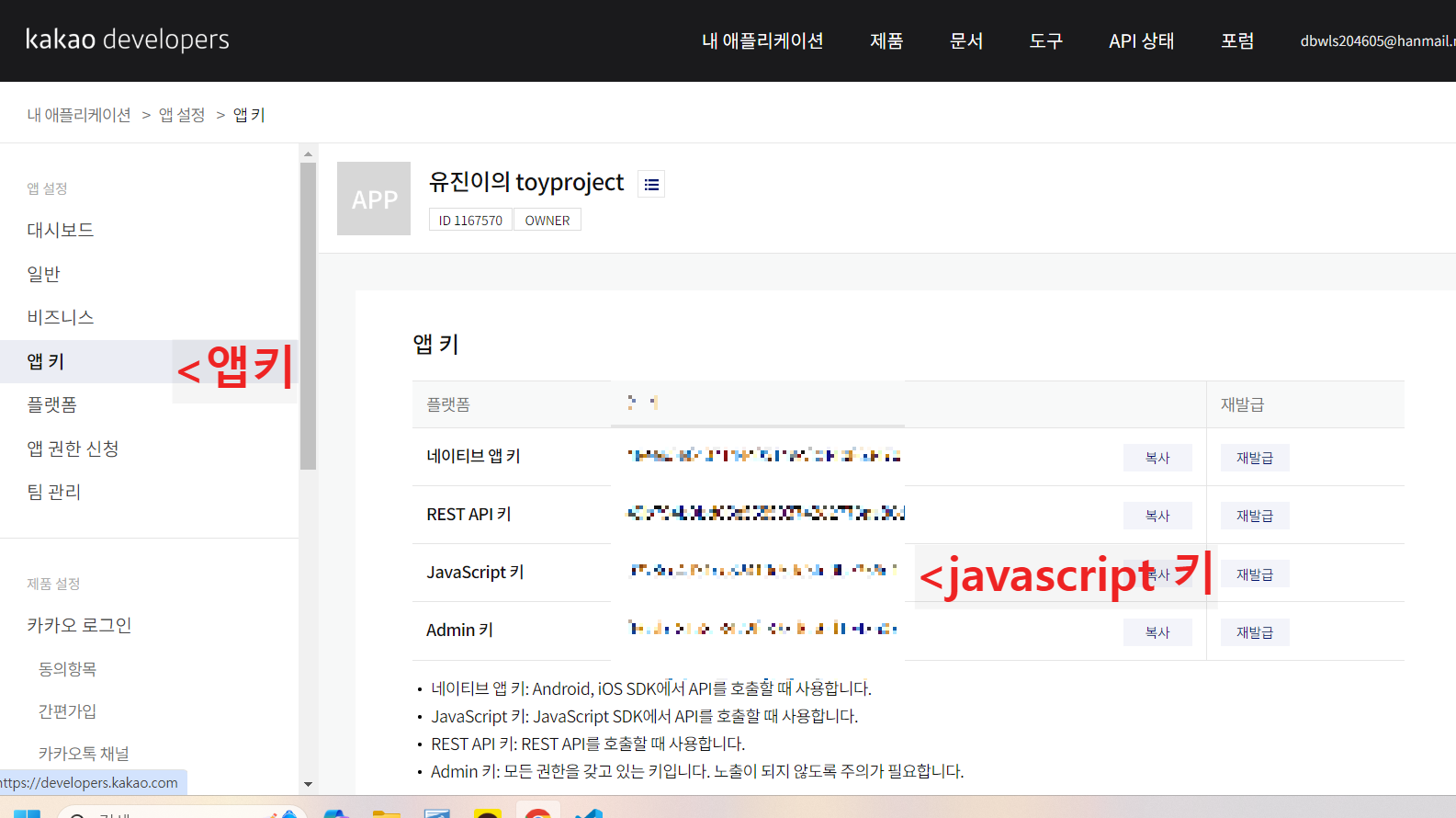Open 카카오 로그인 in the sidebar
1456x818 pixels.
pyautogui.click(x=79, y=625)
